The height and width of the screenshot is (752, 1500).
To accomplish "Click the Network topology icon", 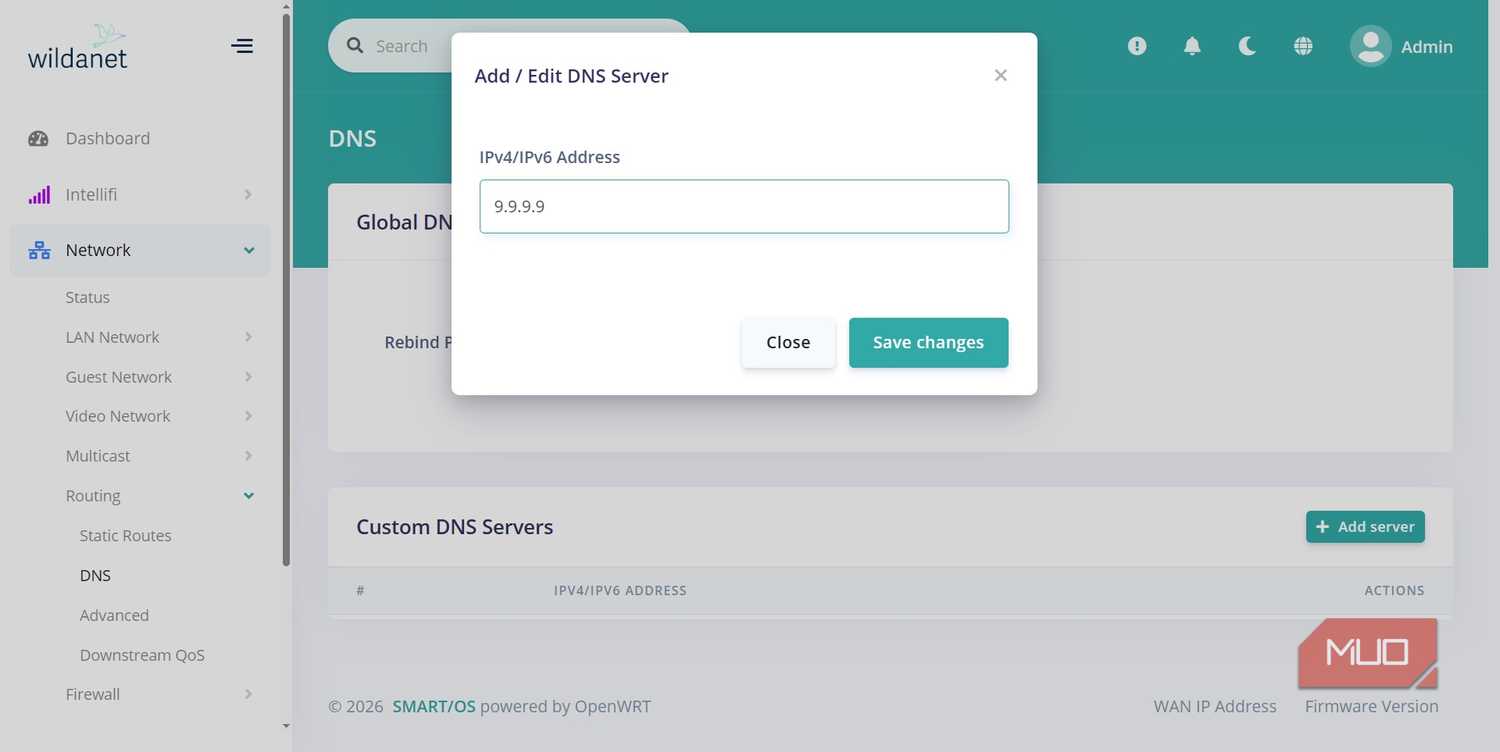I will [39, 250].
